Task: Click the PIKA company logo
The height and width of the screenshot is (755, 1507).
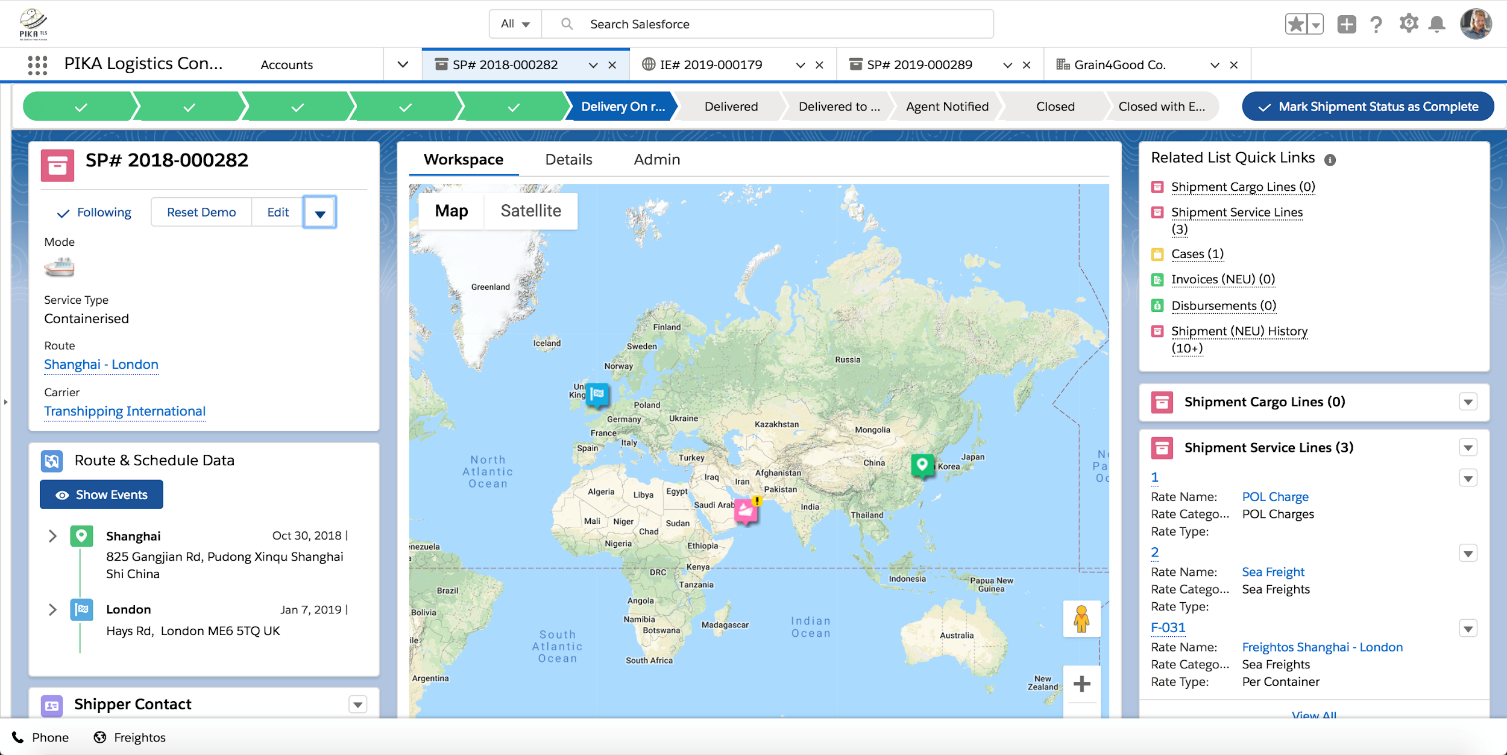Action: (x=34, y=24)
